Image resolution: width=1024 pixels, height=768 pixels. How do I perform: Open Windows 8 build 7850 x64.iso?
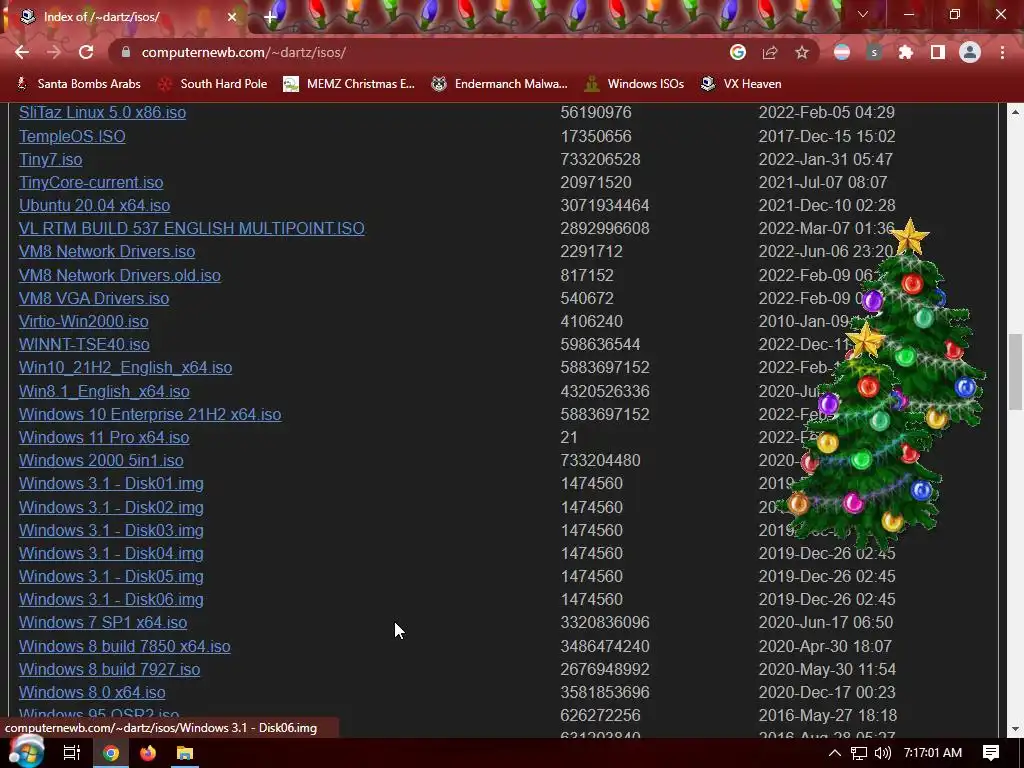point(125,646)
